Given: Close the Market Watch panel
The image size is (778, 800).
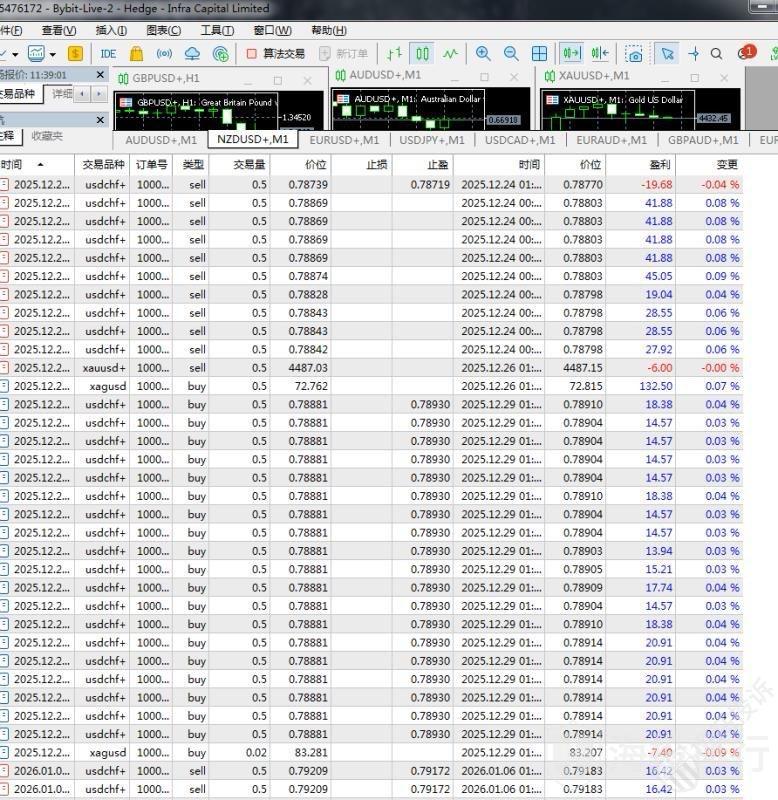Looking at the screenshot, I should (100, 74).
